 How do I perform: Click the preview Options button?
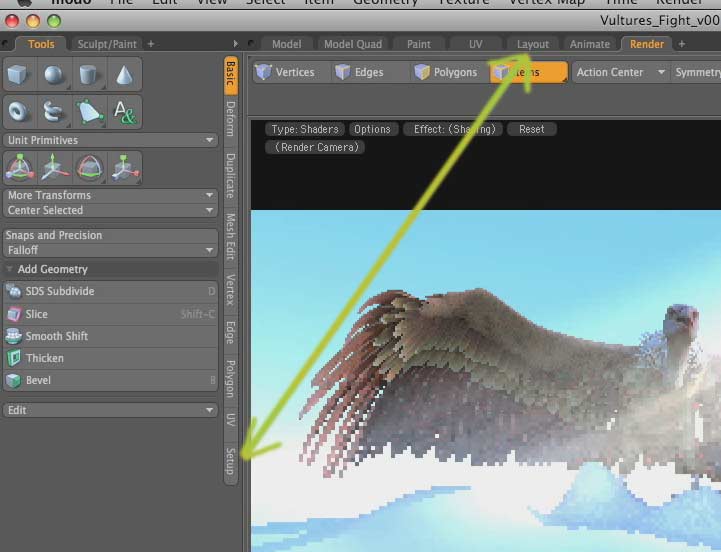[x=372, y=129]
